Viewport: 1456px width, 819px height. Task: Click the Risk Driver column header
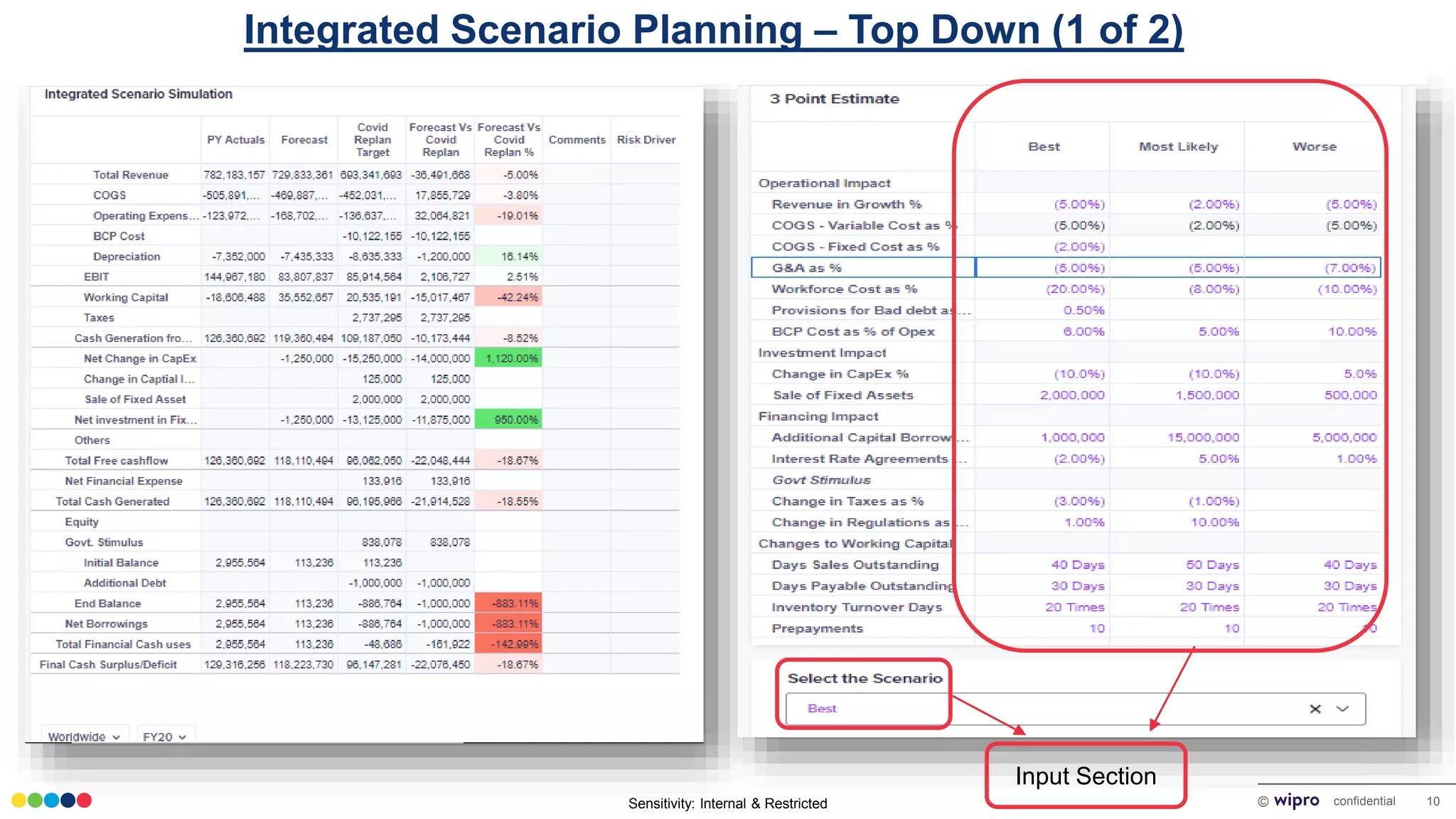coord(646,140)
